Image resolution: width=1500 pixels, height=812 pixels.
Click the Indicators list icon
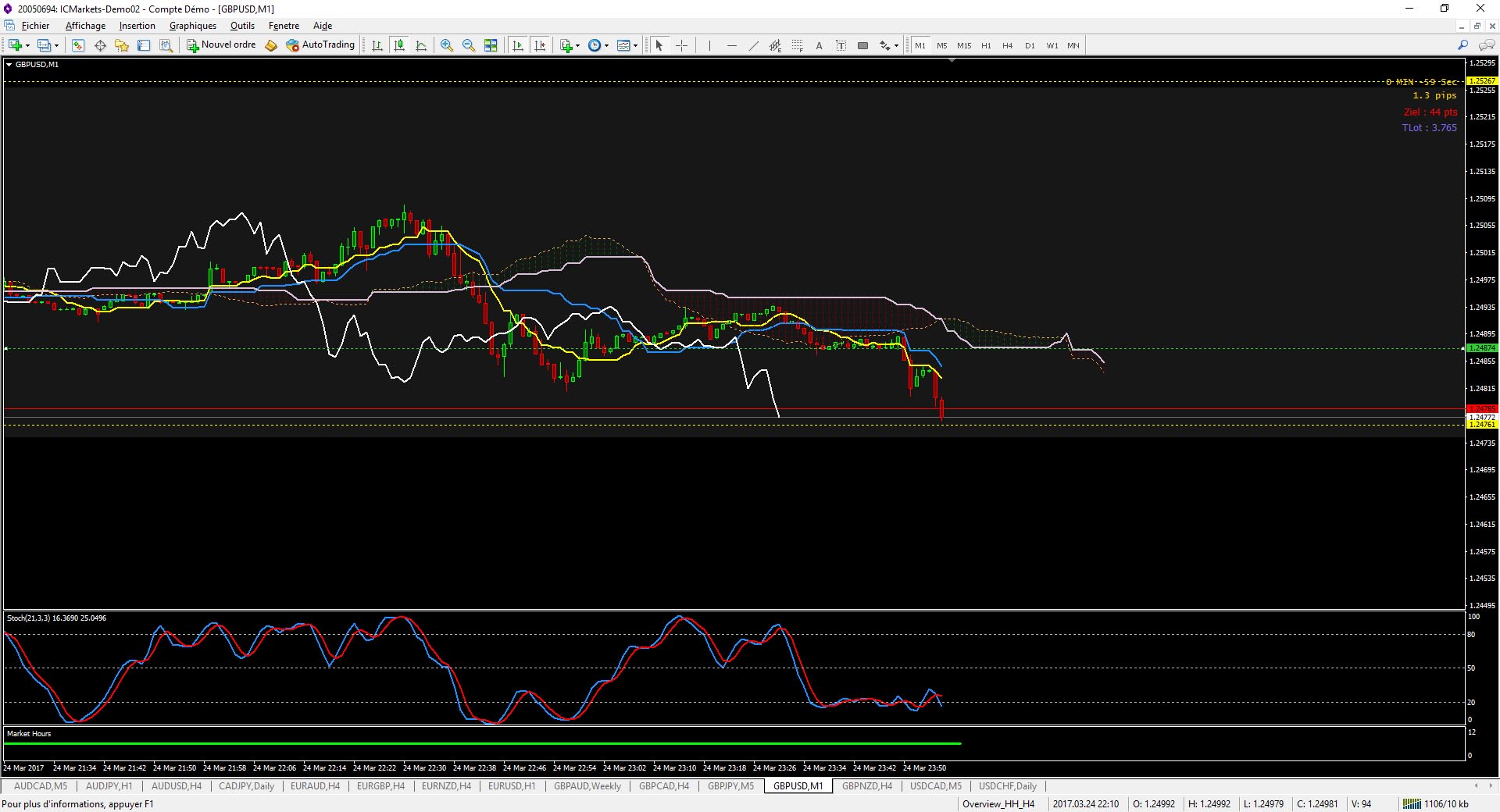[566, 45]
